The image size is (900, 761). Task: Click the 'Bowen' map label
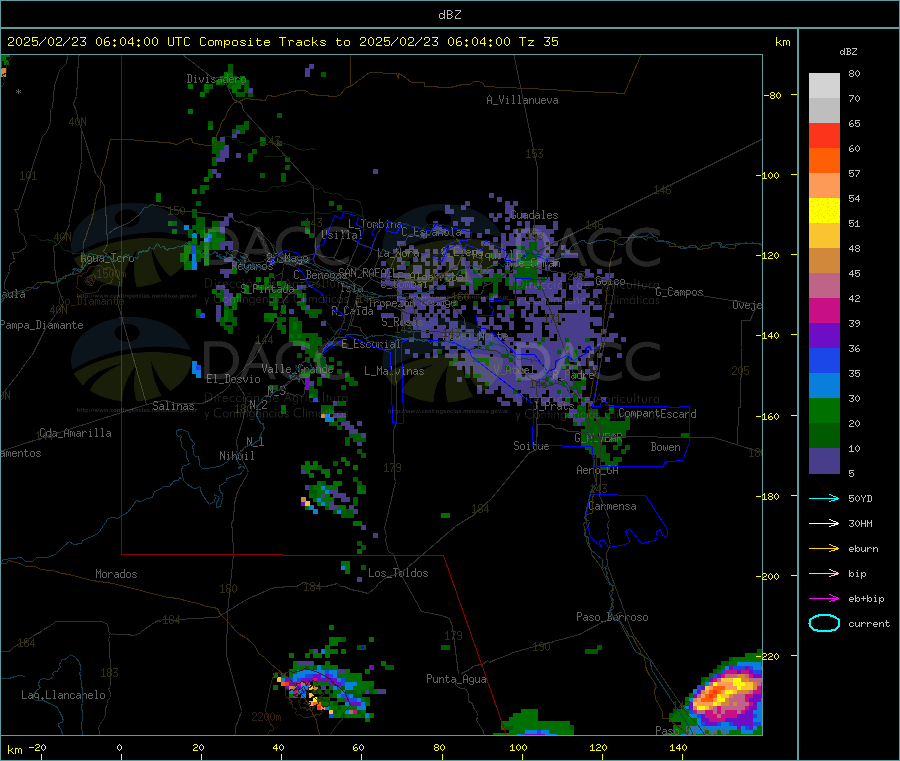pyautogui.click(x=665, y=447)
